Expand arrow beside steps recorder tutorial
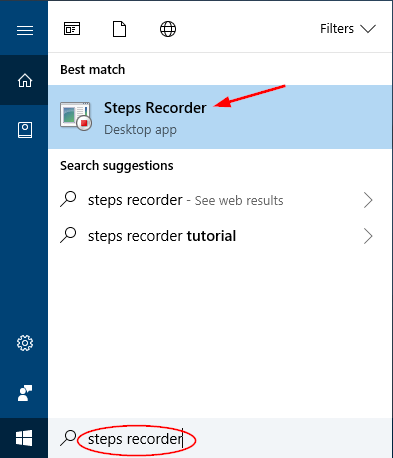 pos(368,236)
